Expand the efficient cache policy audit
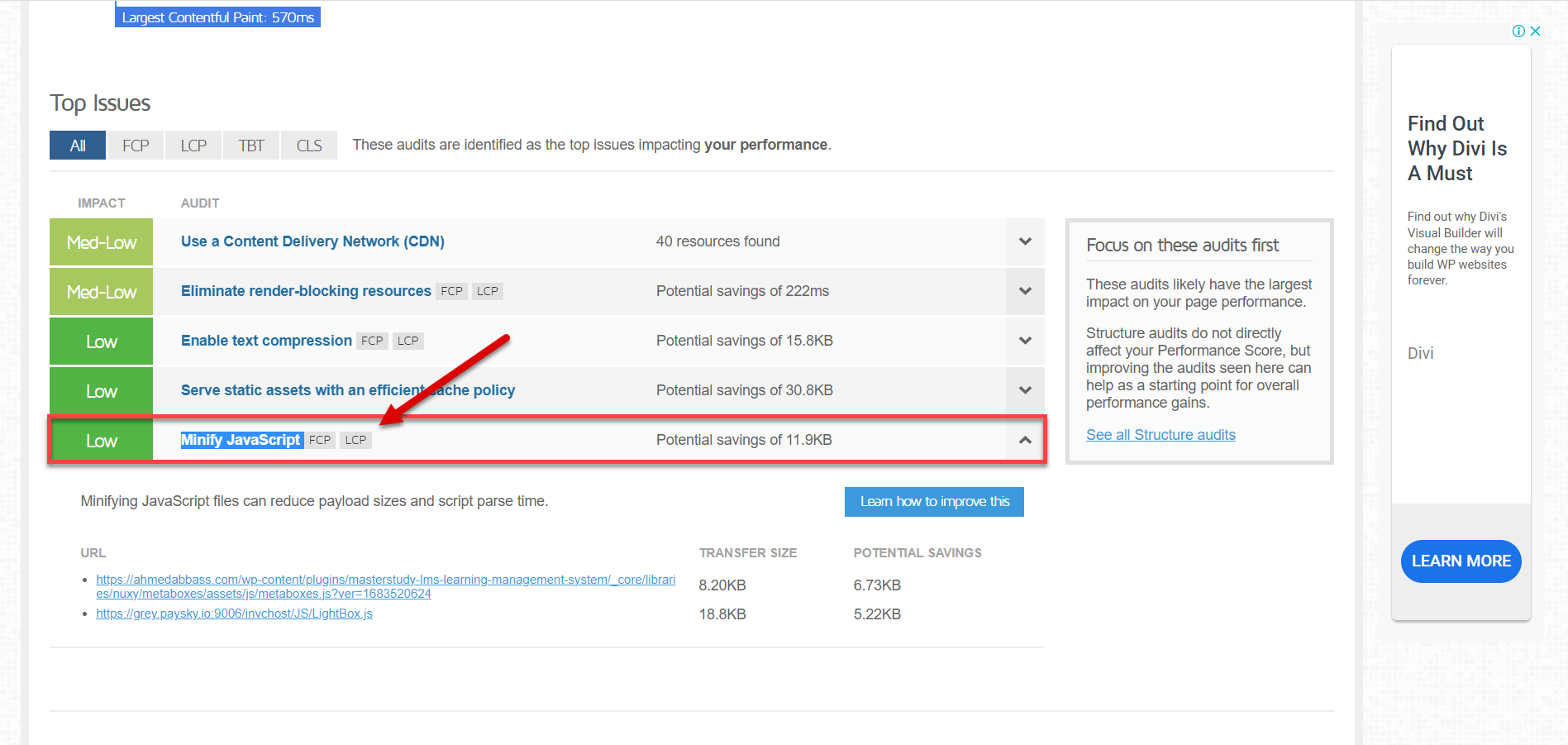The width and height of the screenshot is (1568, 745). (x=1025, y=390)
